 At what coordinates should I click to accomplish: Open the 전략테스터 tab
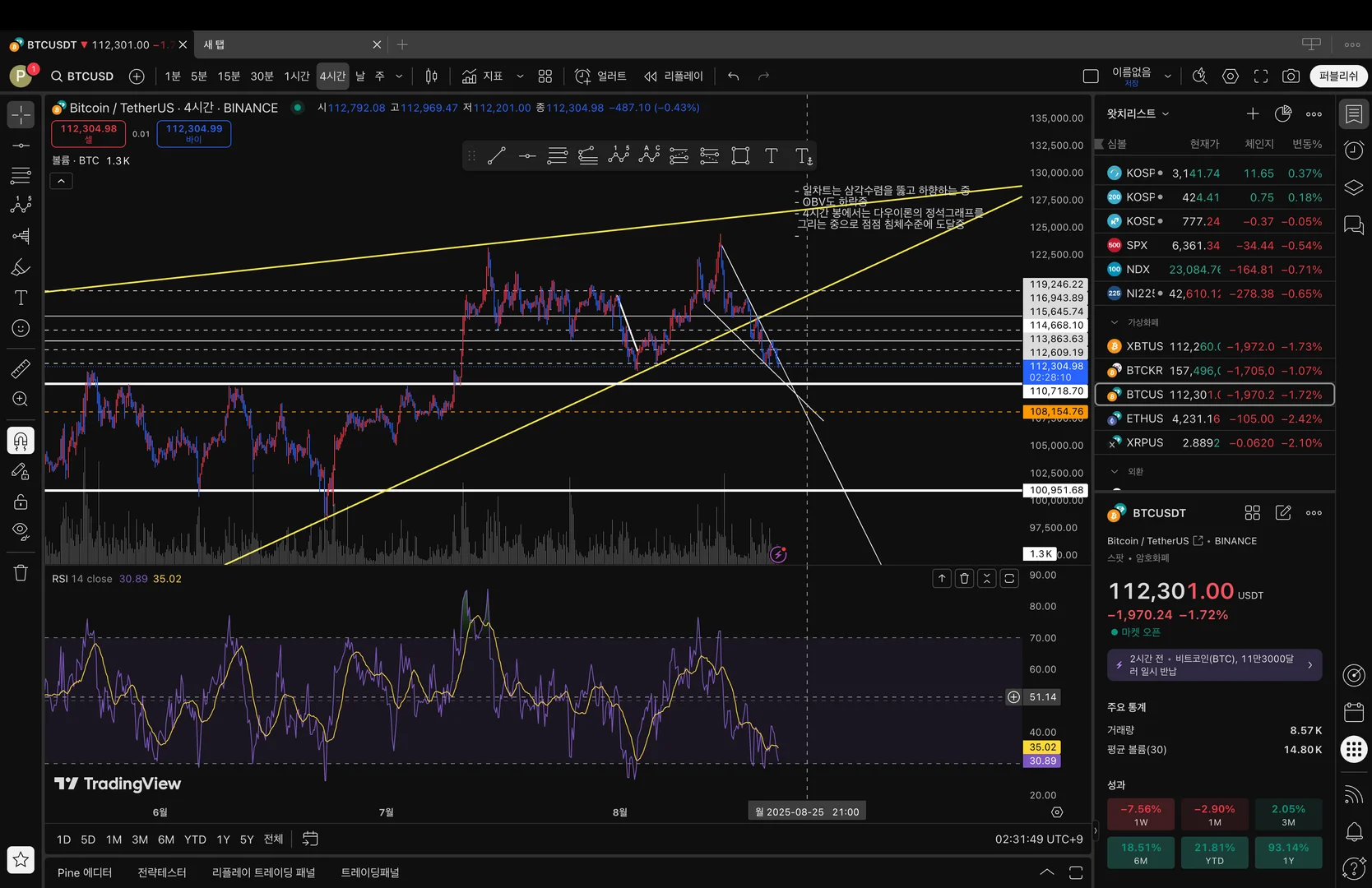[162, 872]
